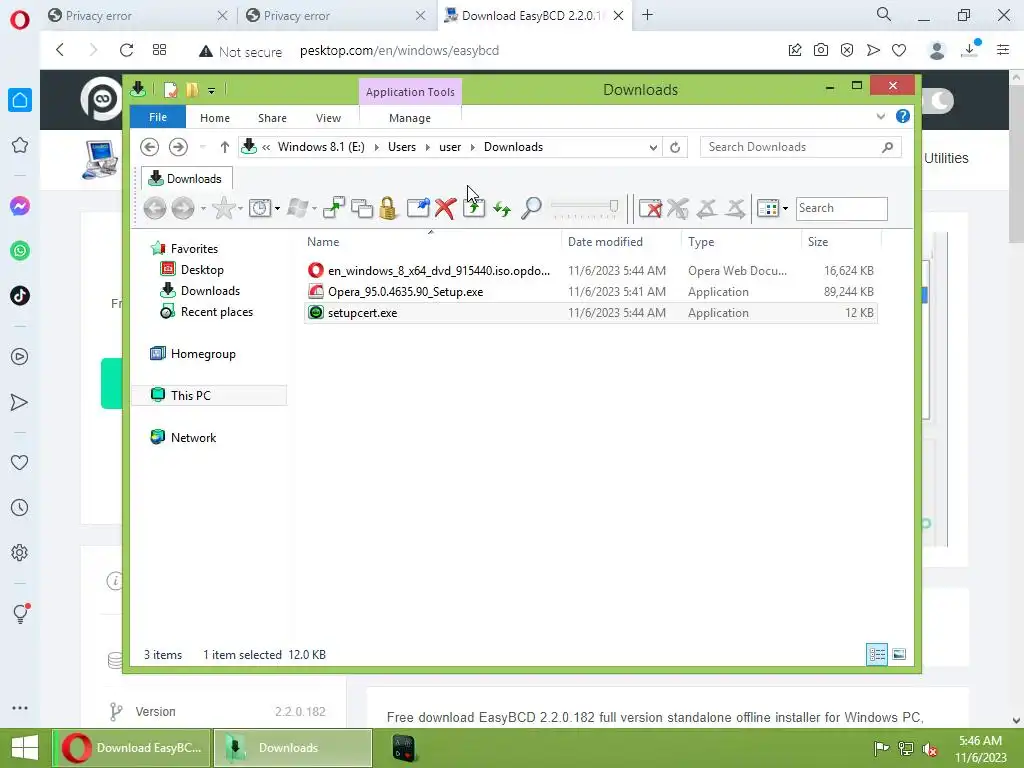Switch to large icons view in status bar
1024x768 pixels.
click(899, 654)
